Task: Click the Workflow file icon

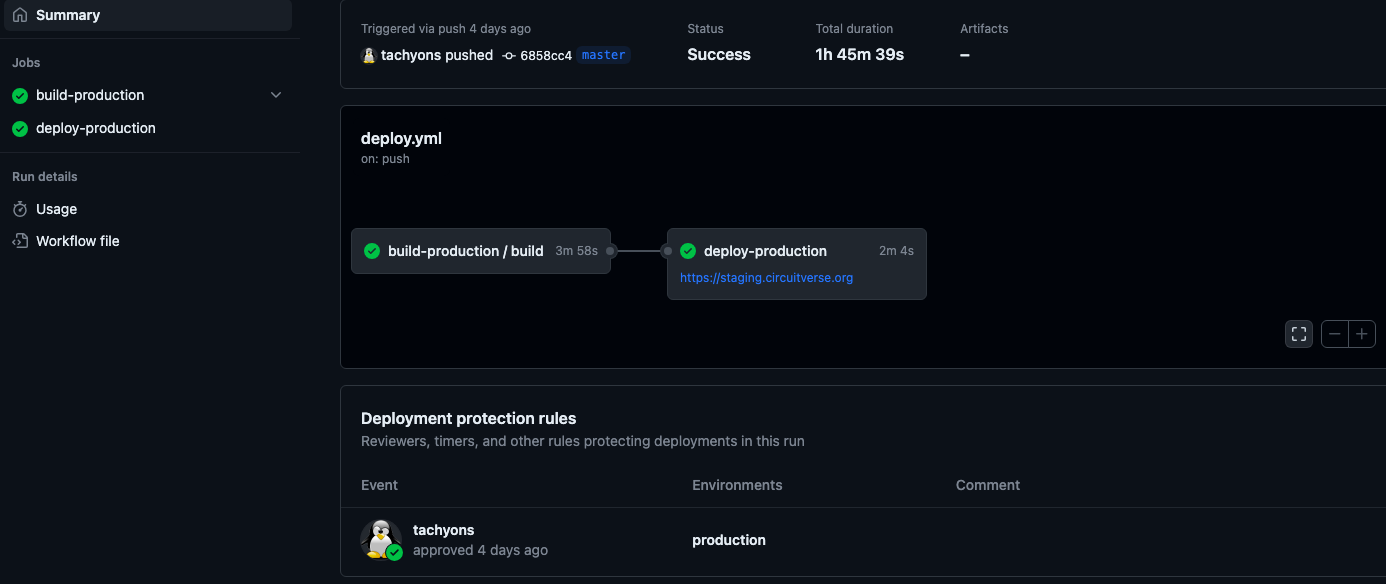Action: (20, 241)
